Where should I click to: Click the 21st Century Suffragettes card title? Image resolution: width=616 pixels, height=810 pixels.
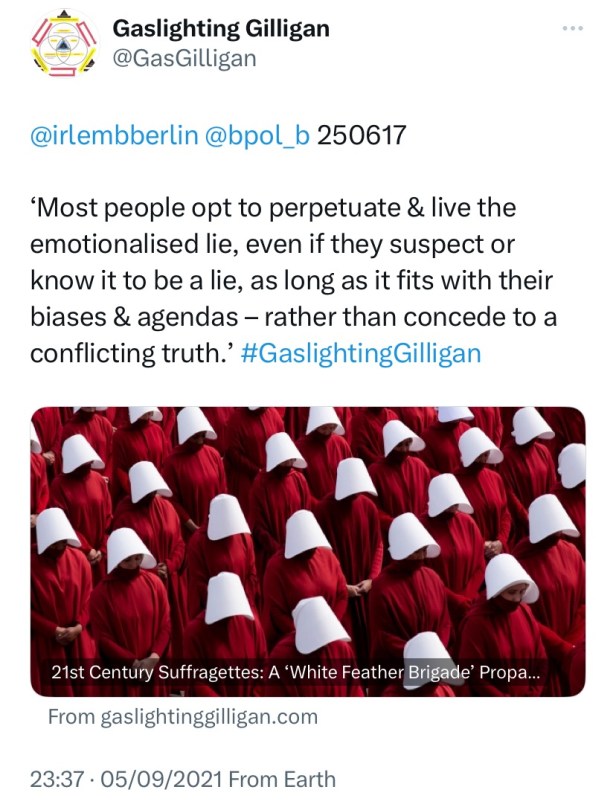tap(296, 673)
